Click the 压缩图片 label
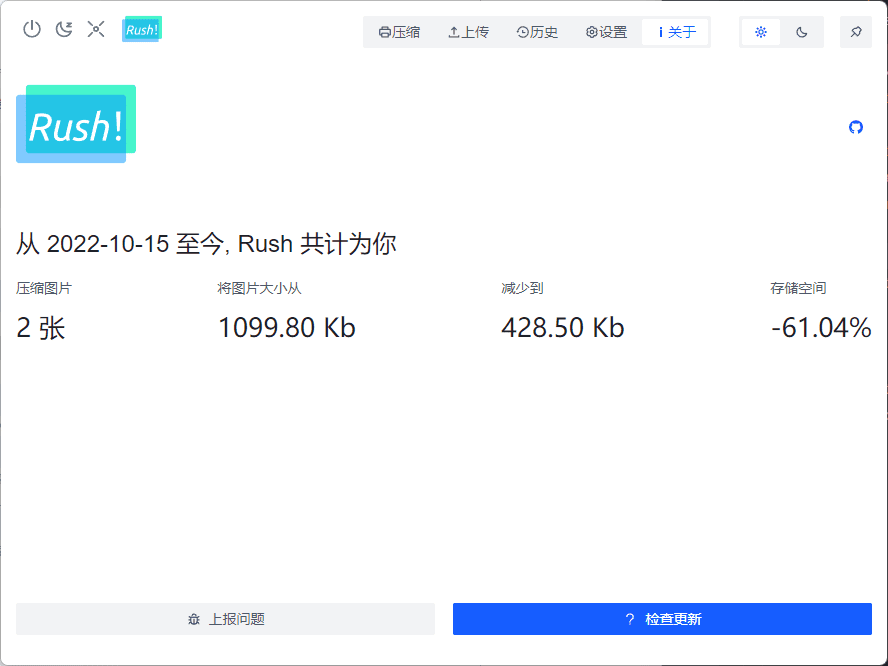Viewport: 888px width, 666px height. click(x=44, y=288)
